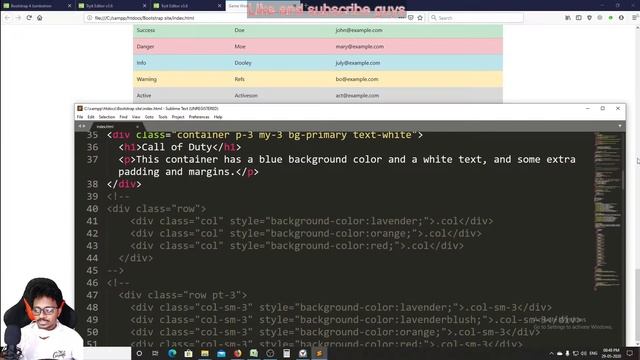This screenshot has width=640, height=360.
Task: Toggle Firefox sidebar icon
Action: [579, 18]
